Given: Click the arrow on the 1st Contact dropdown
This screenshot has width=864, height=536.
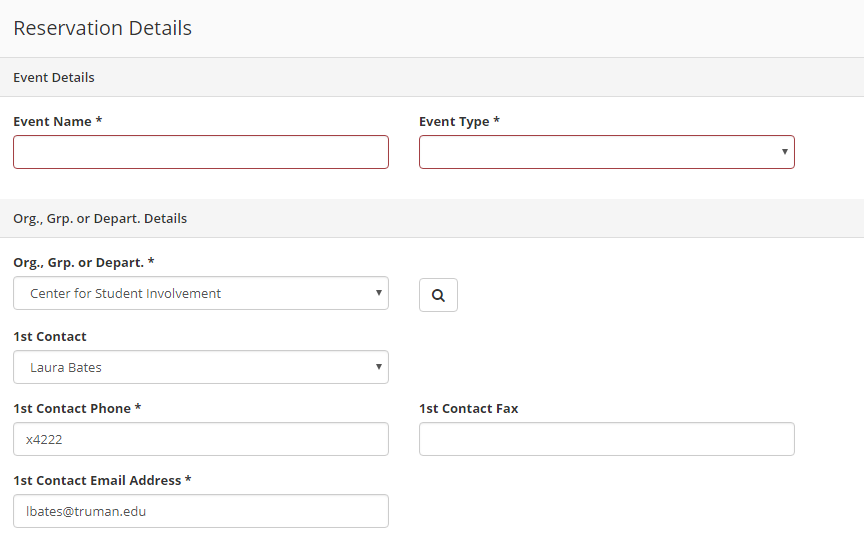Looking at the screenshot, I should (379, 366).
